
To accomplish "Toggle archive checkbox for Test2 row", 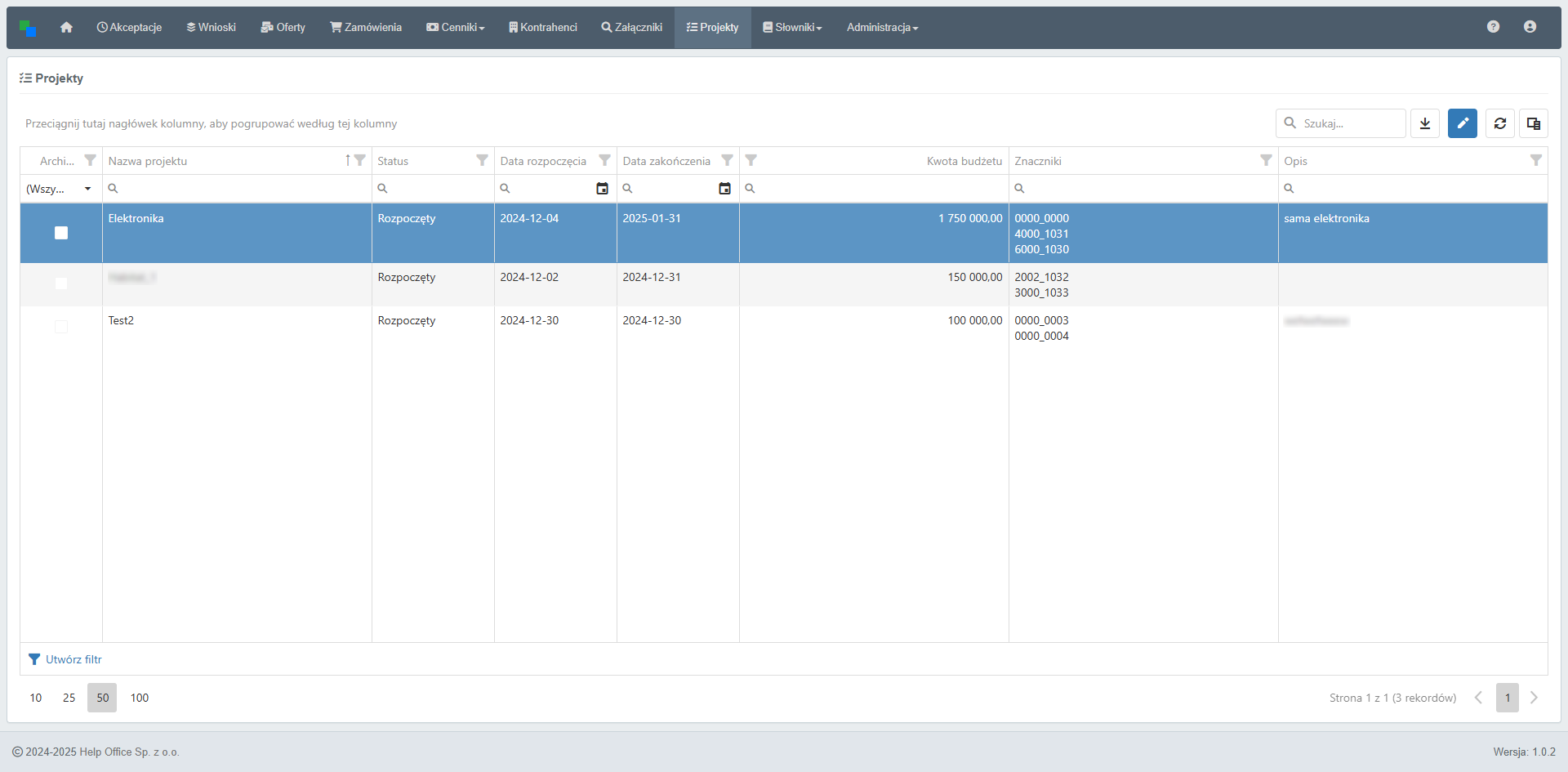I will point(61,327).
